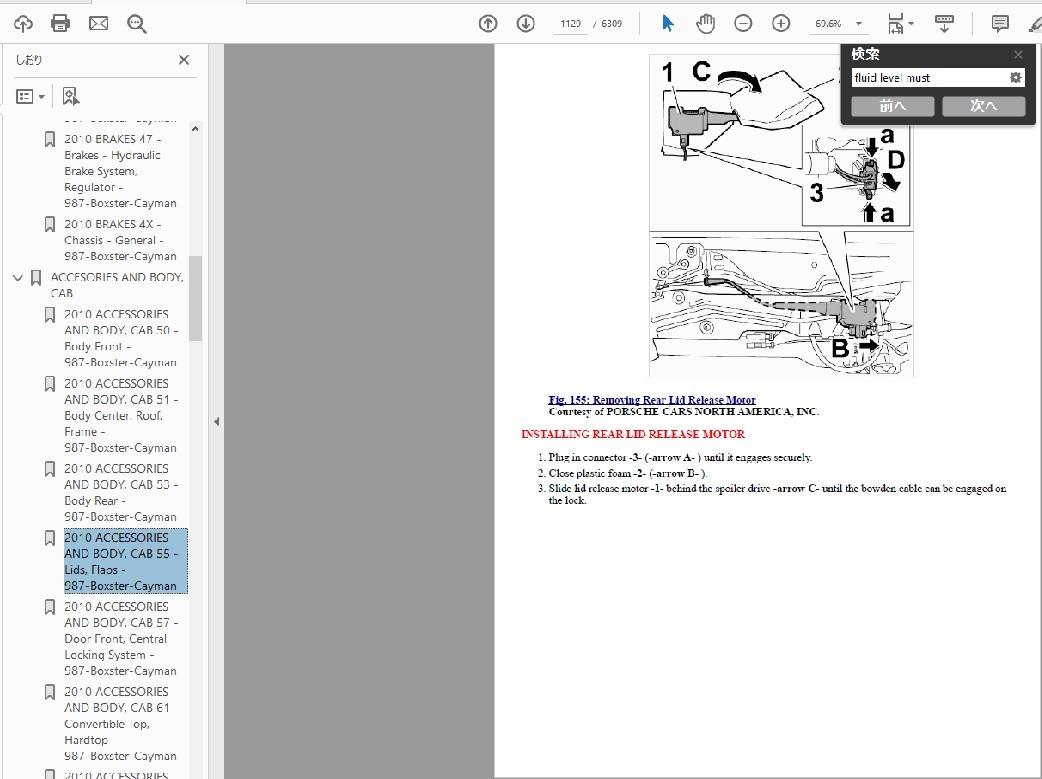Click the rear lid release motor diagram
The height and width of the screenshot is (779, 1042).
click(781, 216)
